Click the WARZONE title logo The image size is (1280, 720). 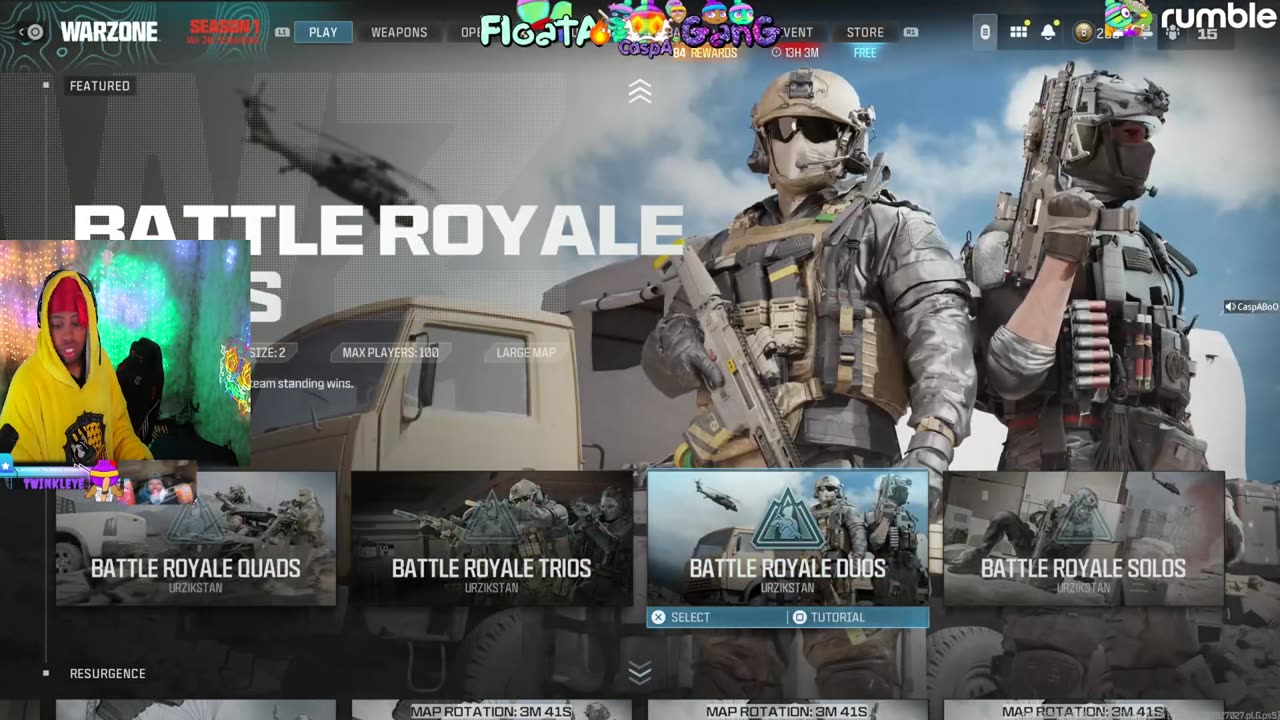pyautogui.click(x=109, y=32)
